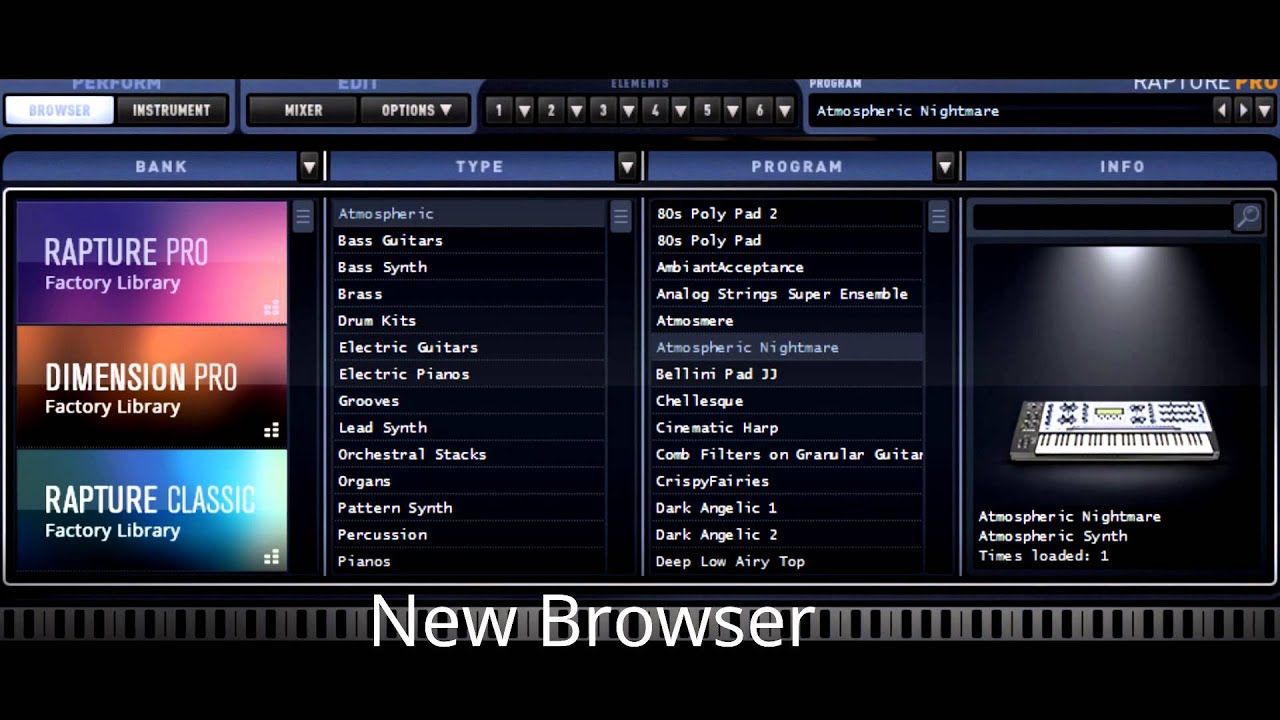Click grid icon on Dimension Pro bank
The height and width of the screenshot is (720, 1280).
point(271,431)
